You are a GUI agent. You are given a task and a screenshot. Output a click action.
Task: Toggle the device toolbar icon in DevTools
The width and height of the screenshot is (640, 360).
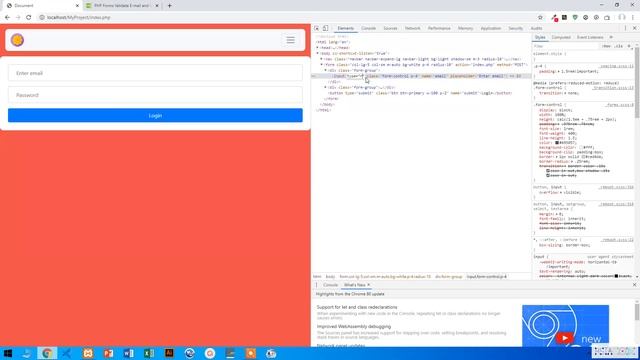click(x=325, y=28)
